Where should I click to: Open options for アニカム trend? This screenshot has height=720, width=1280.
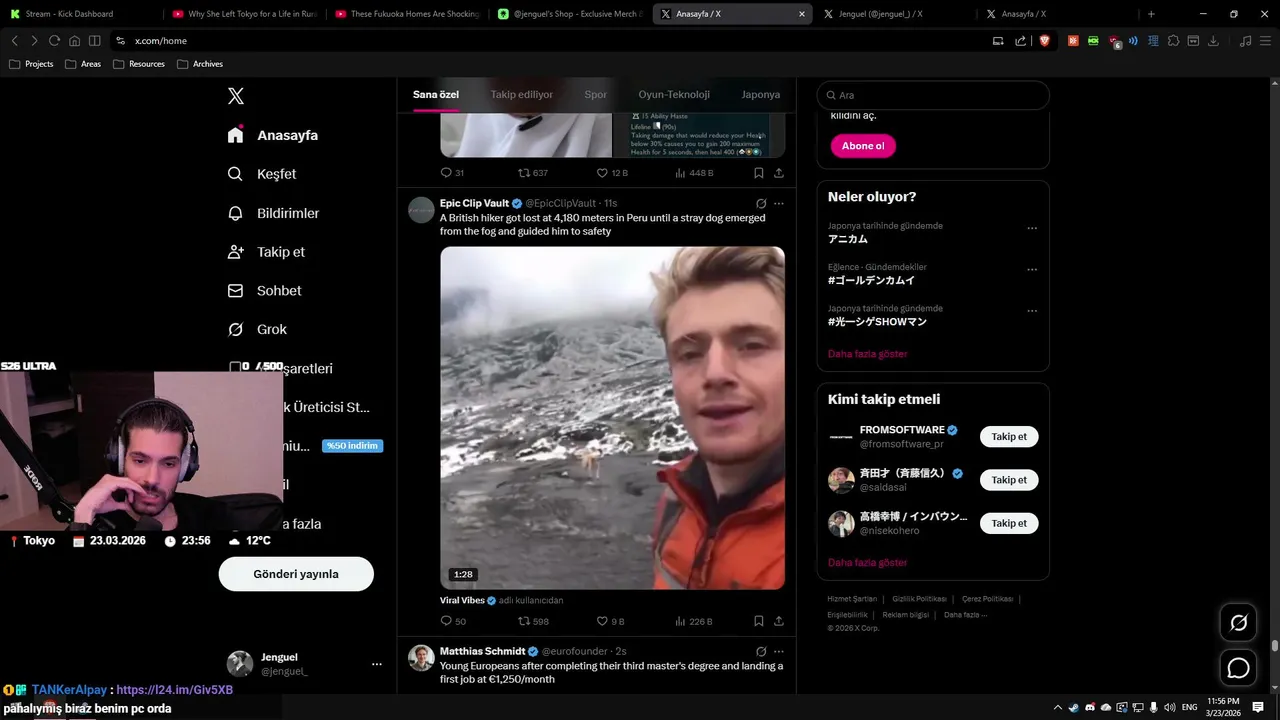pos(1032,228)
